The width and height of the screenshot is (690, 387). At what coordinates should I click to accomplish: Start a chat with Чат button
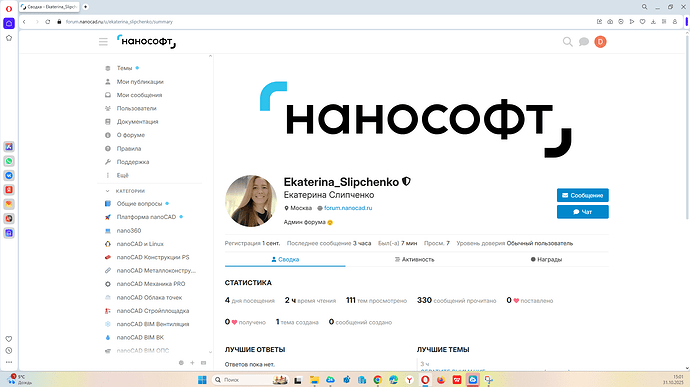[x=583, y=212]
